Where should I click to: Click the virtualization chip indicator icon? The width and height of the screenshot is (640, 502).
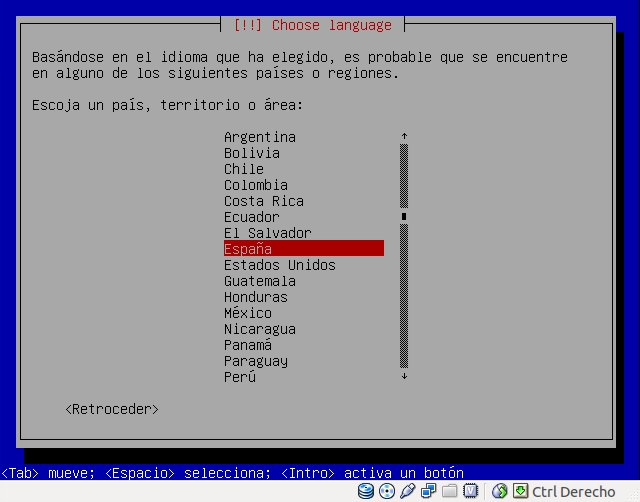471,491
